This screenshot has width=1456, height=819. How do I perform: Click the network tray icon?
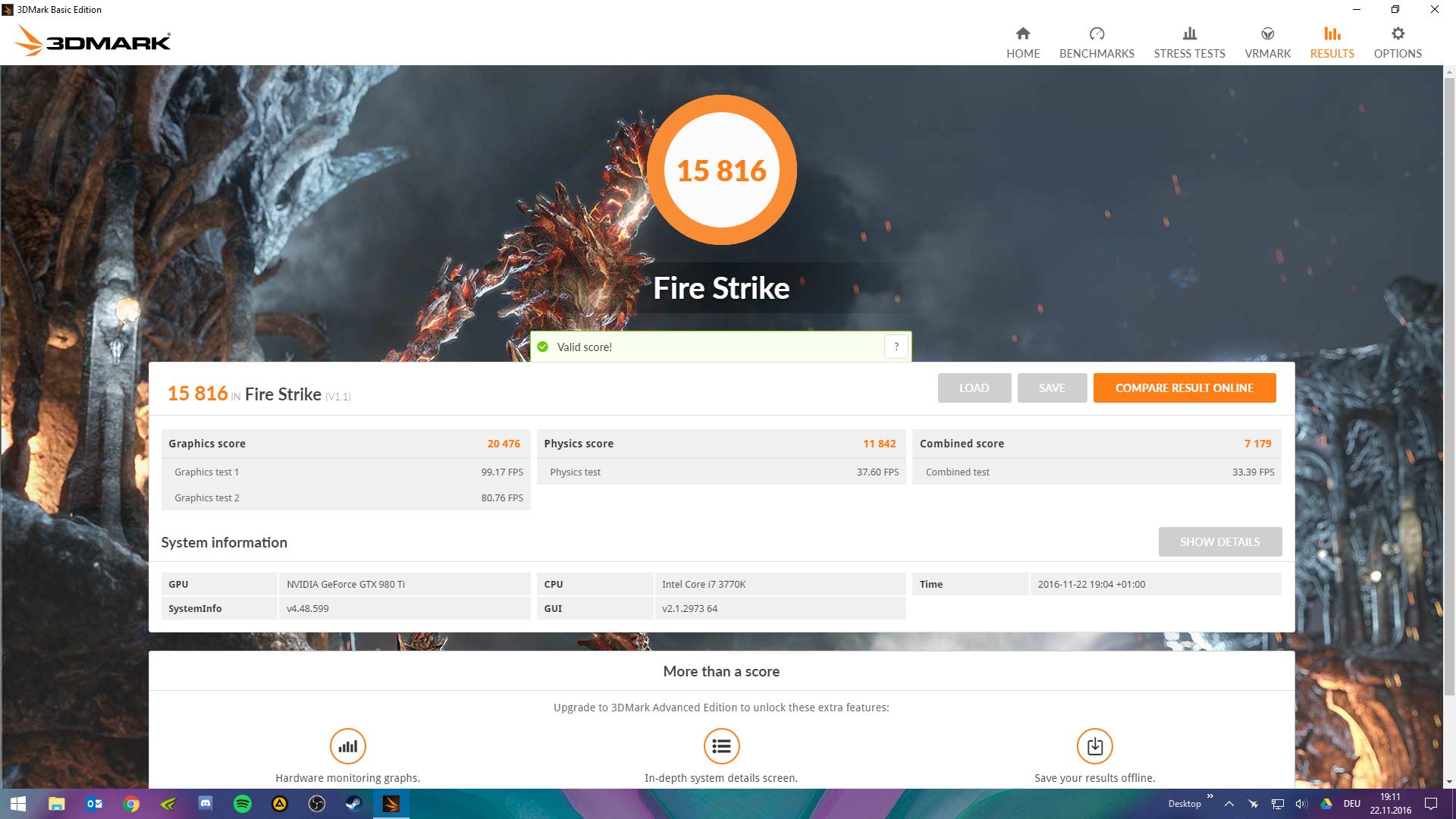coord(1277,804)
